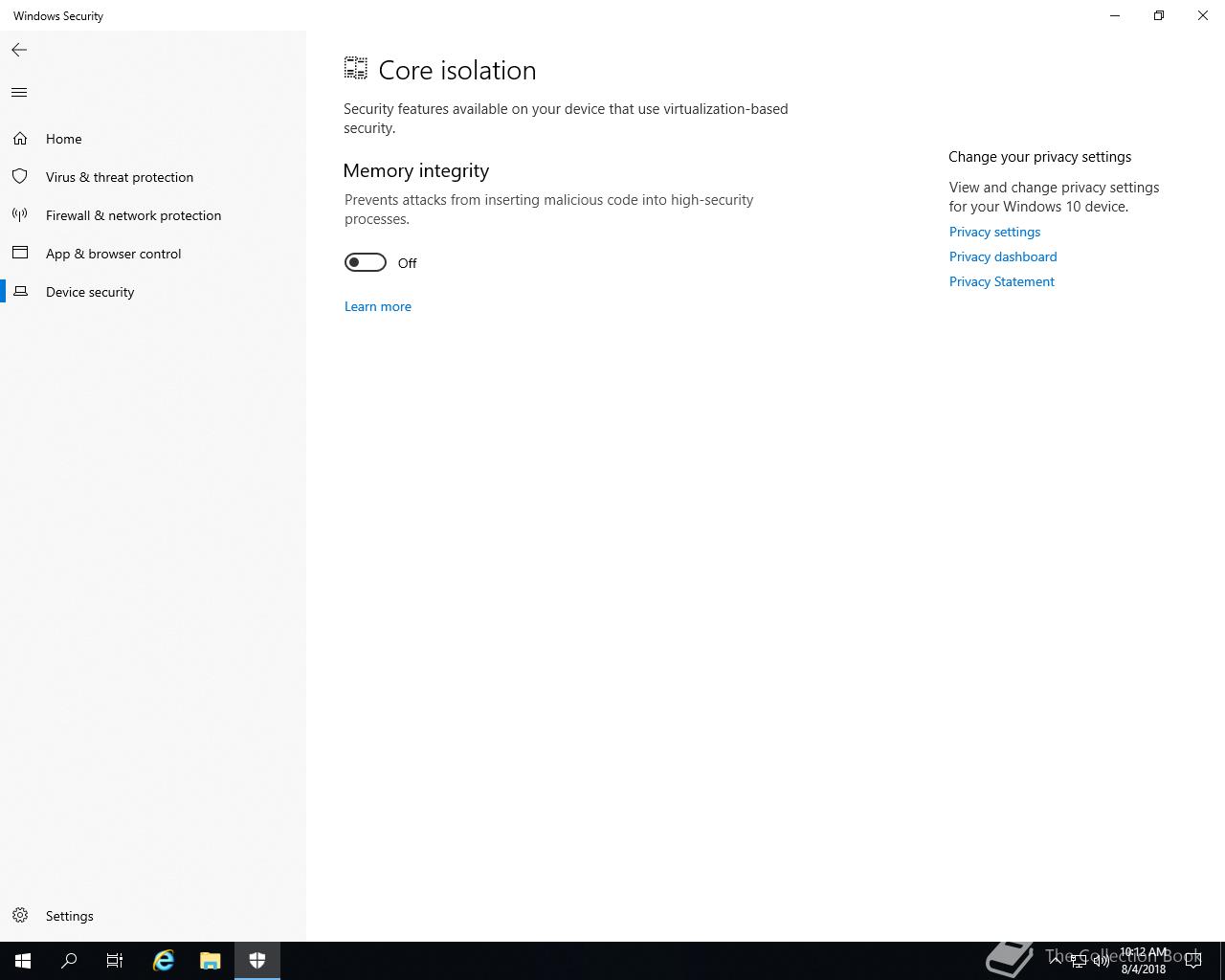Click the Core isolation chip icon
Image resolution: width=1225 pixels, height=980 pixels.
[x=356, y=68]
